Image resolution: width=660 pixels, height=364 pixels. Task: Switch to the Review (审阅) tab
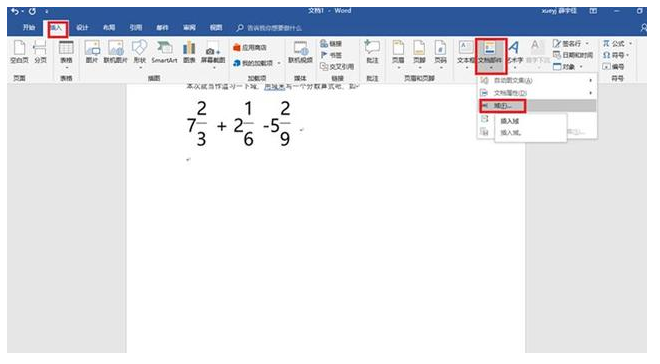coord(189,28)
